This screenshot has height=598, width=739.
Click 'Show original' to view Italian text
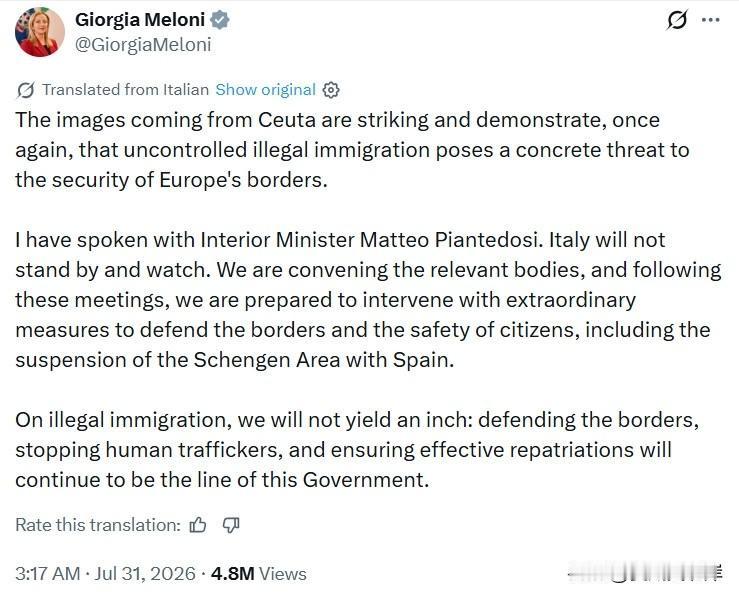[265, 90]
